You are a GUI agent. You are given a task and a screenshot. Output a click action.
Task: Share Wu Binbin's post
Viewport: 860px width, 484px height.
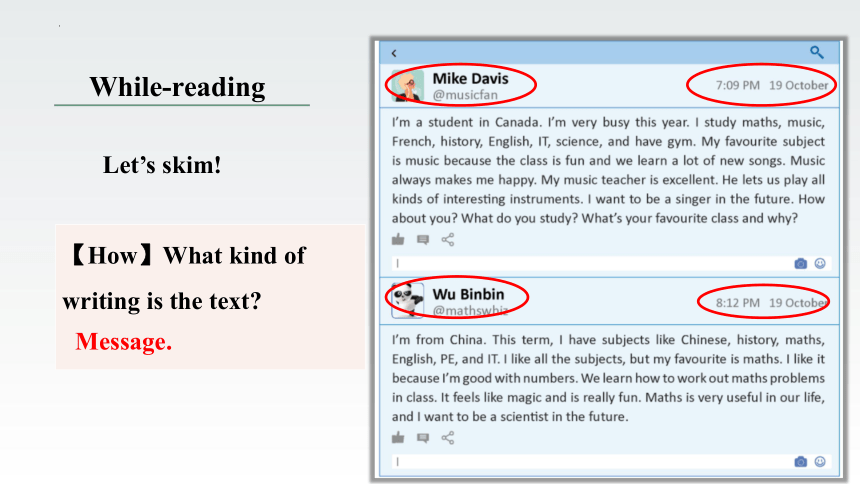coord(448,437)
